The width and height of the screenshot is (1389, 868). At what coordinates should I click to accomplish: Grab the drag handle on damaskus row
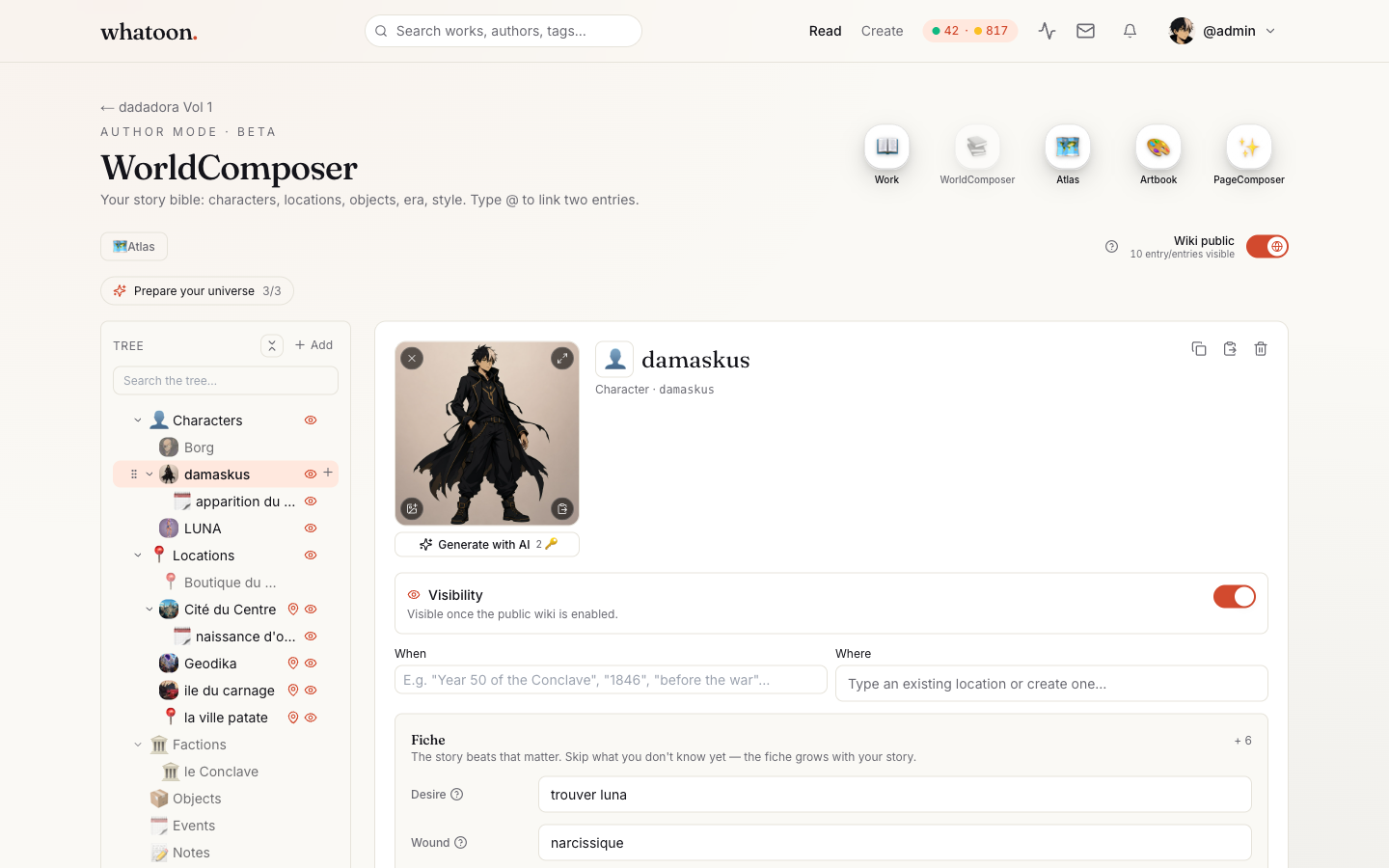coord(134,475)
